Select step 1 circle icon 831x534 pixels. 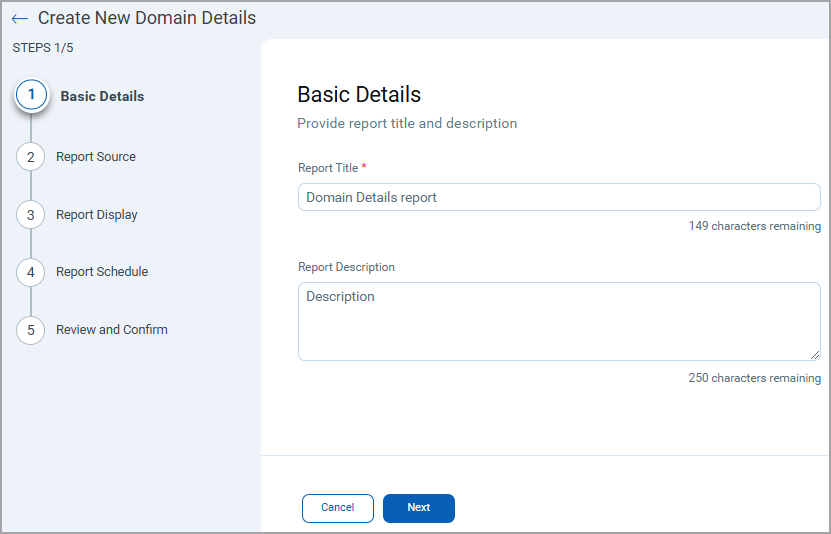31,95
